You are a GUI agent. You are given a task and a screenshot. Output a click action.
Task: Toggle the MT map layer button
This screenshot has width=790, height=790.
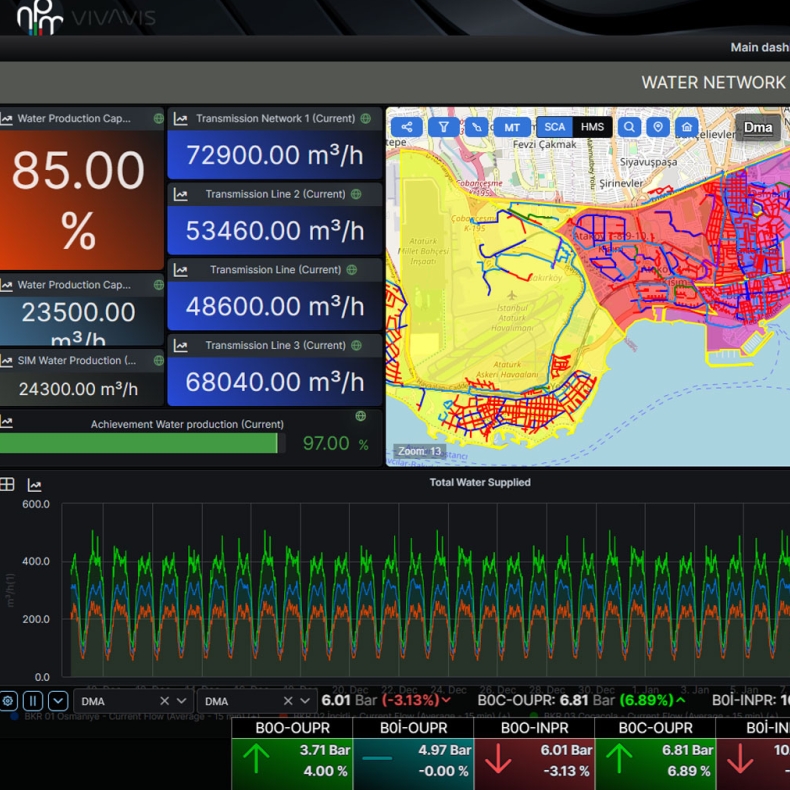pos(512,127)
